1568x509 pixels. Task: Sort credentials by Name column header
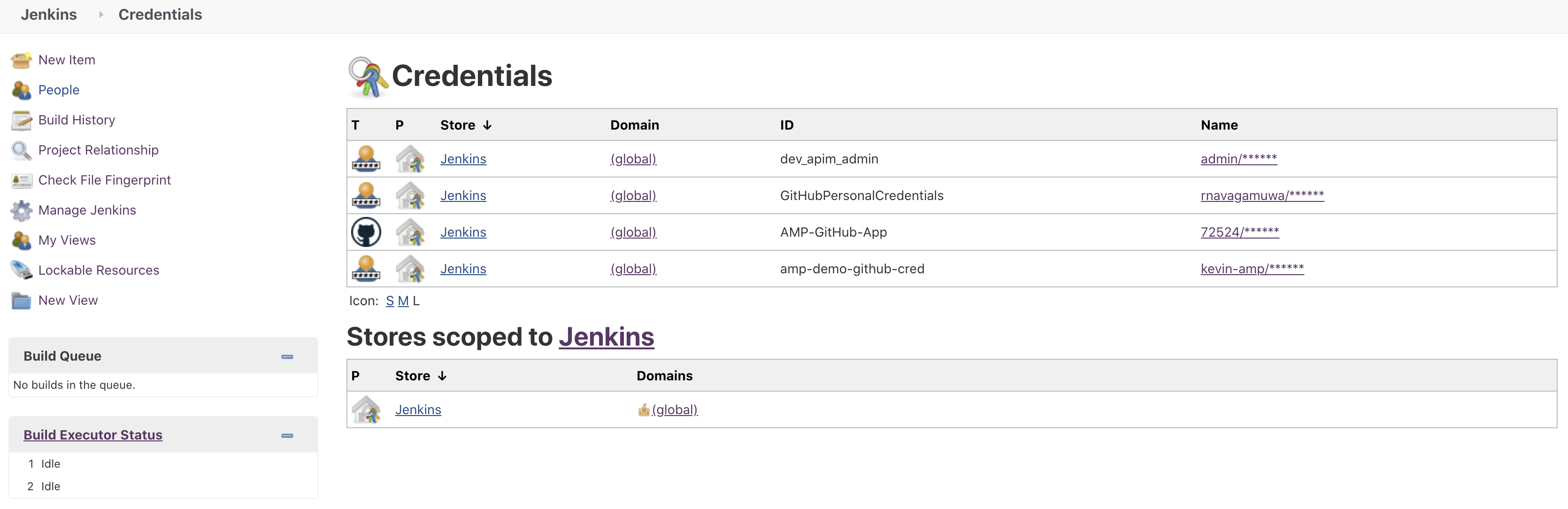[1219, 125]
